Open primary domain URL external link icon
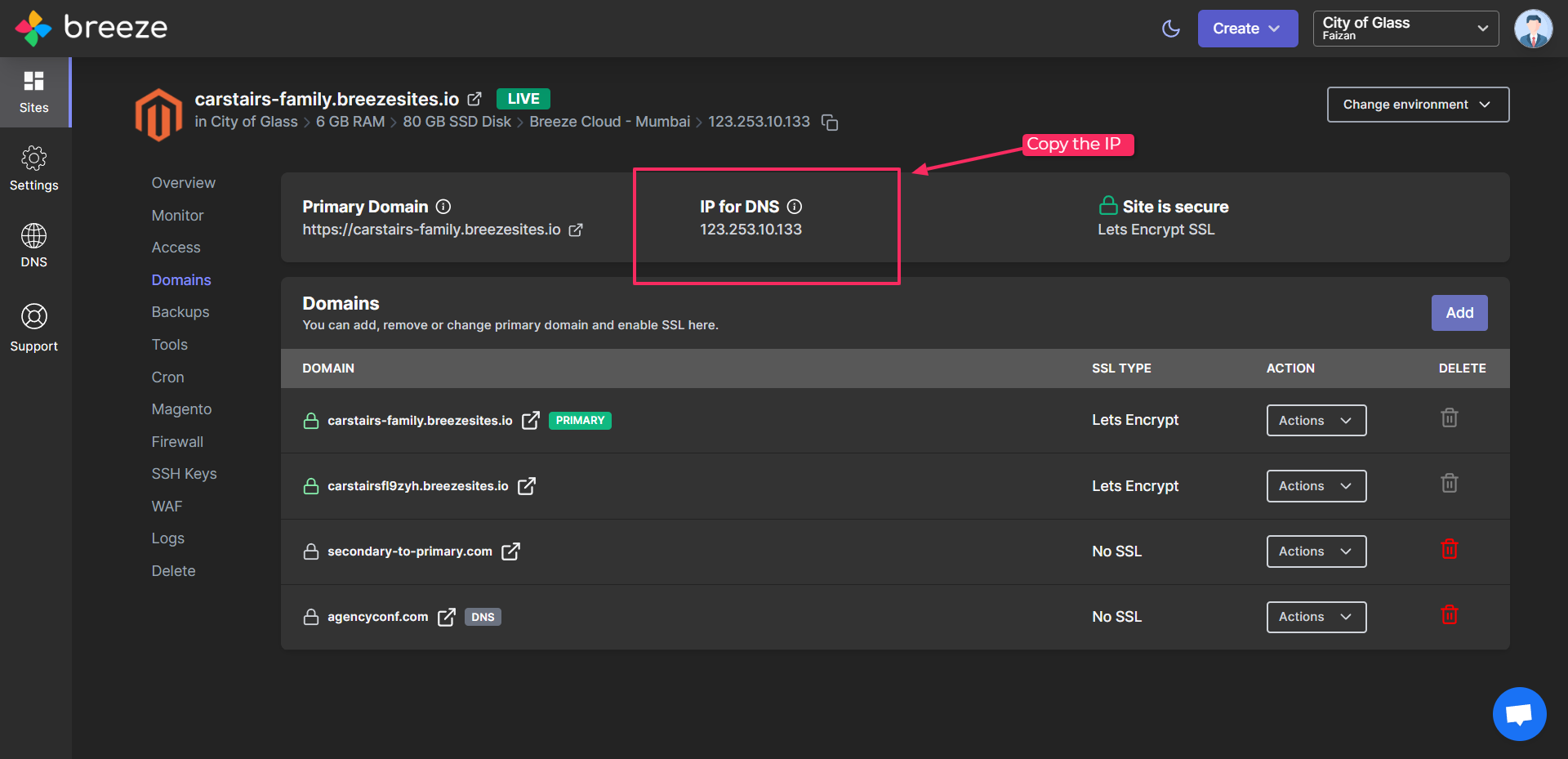1568x759 pixels. (x=576, y=230)
